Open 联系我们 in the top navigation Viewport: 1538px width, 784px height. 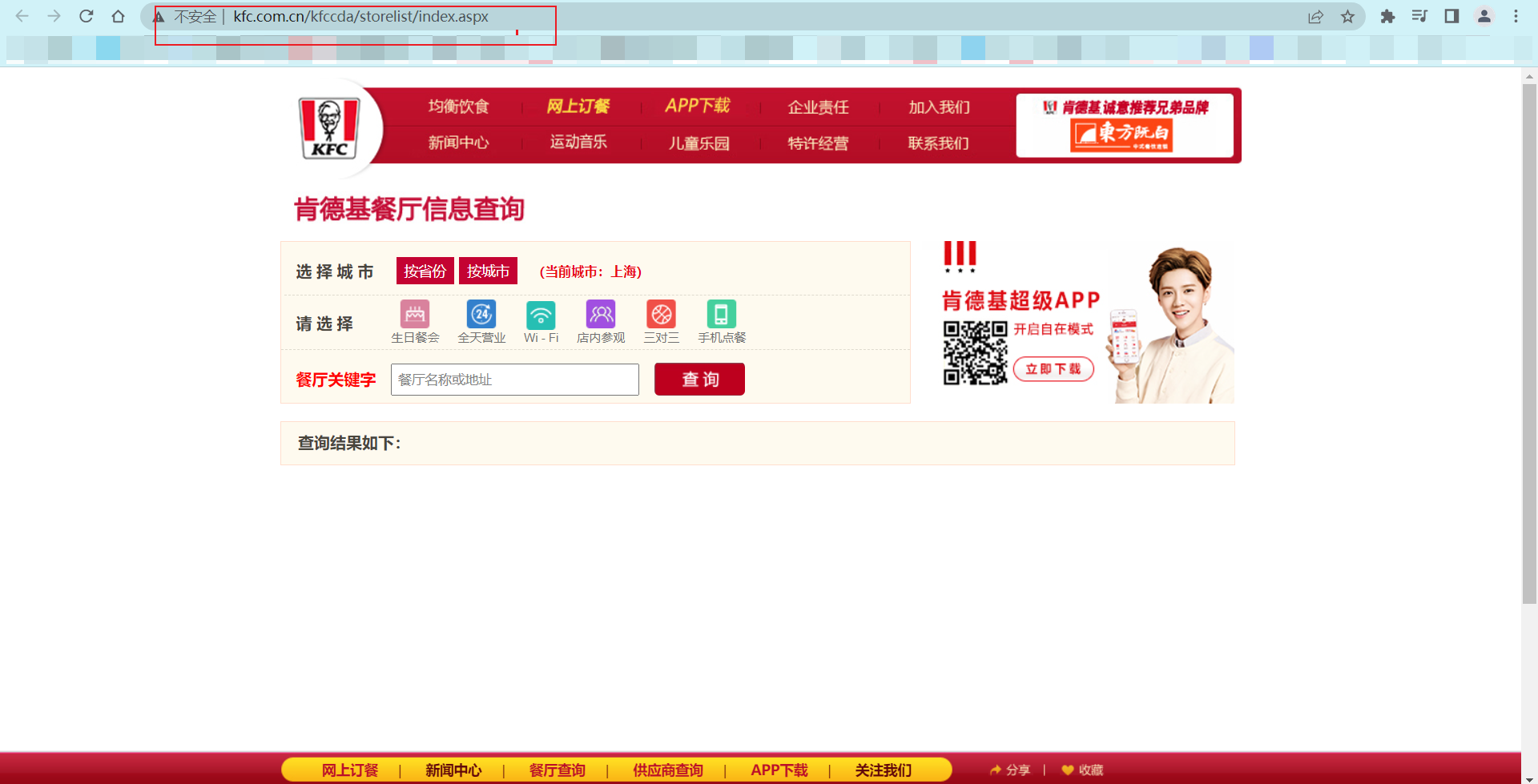tap(938, 143)
